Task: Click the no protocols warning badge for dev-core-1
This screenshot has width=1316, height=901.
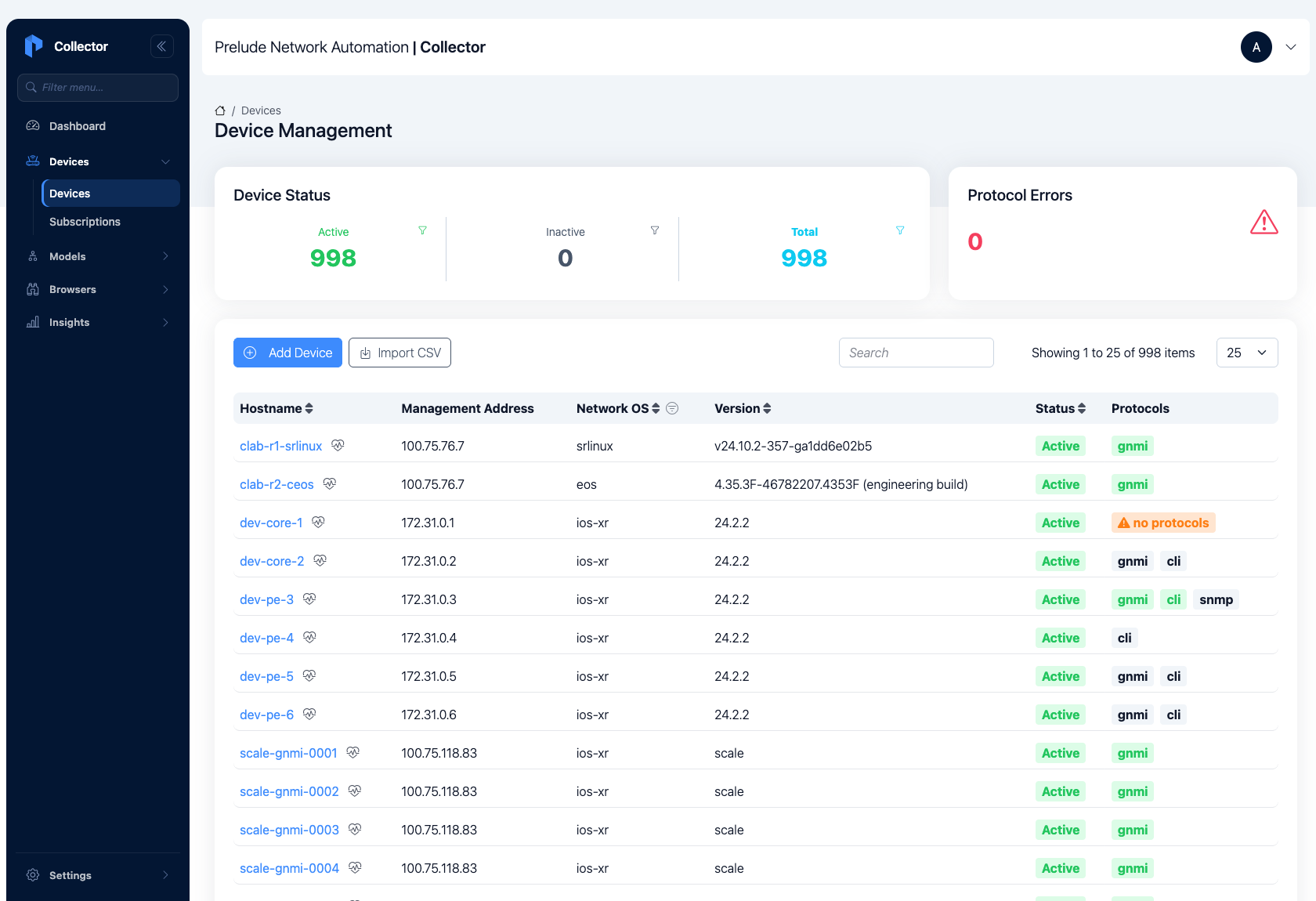Action: coord(1163,523)
